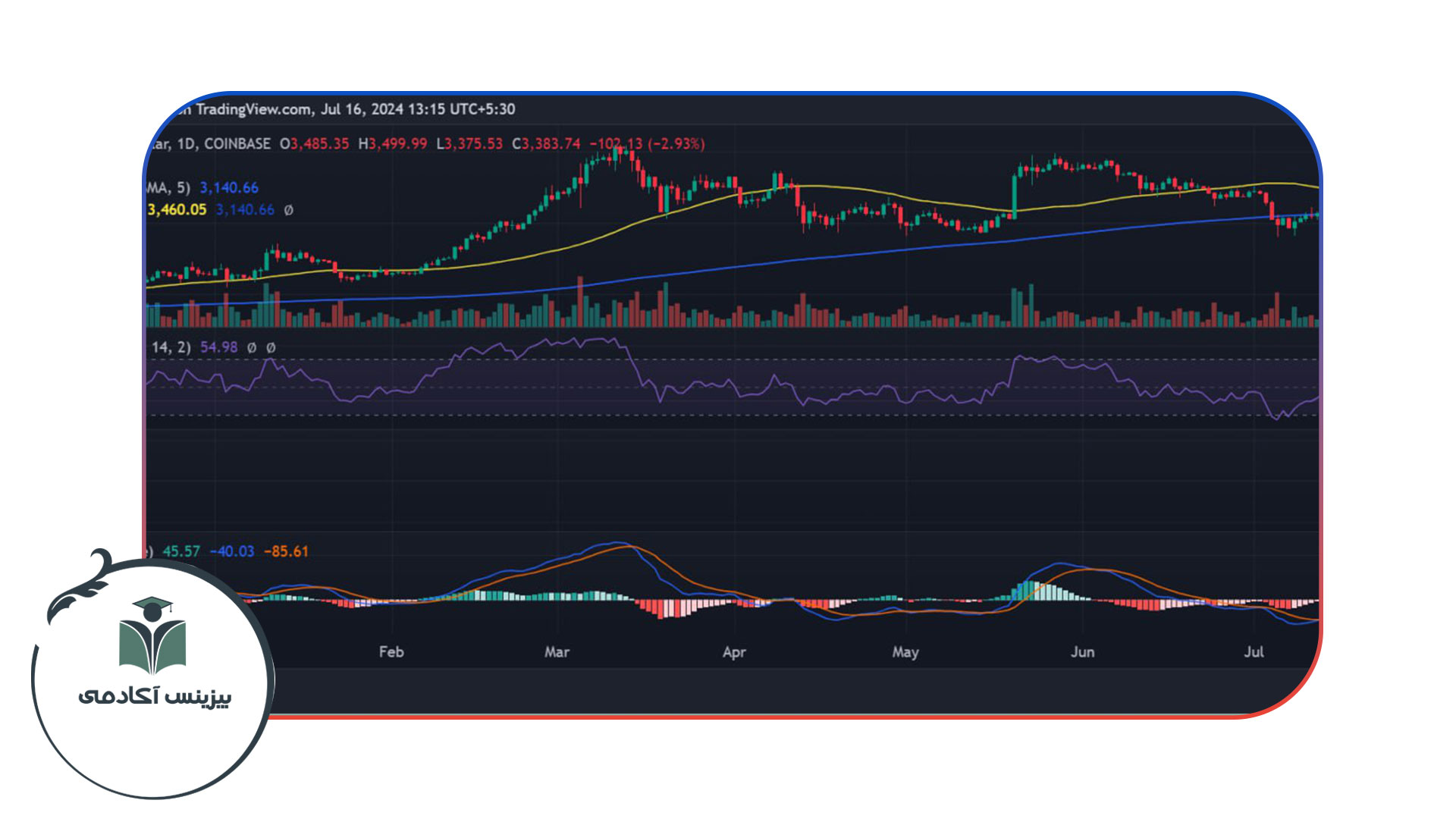Click the Jul label on the time axis
This screenshot has height=819, width=1456.
(x=1254, y=651)
